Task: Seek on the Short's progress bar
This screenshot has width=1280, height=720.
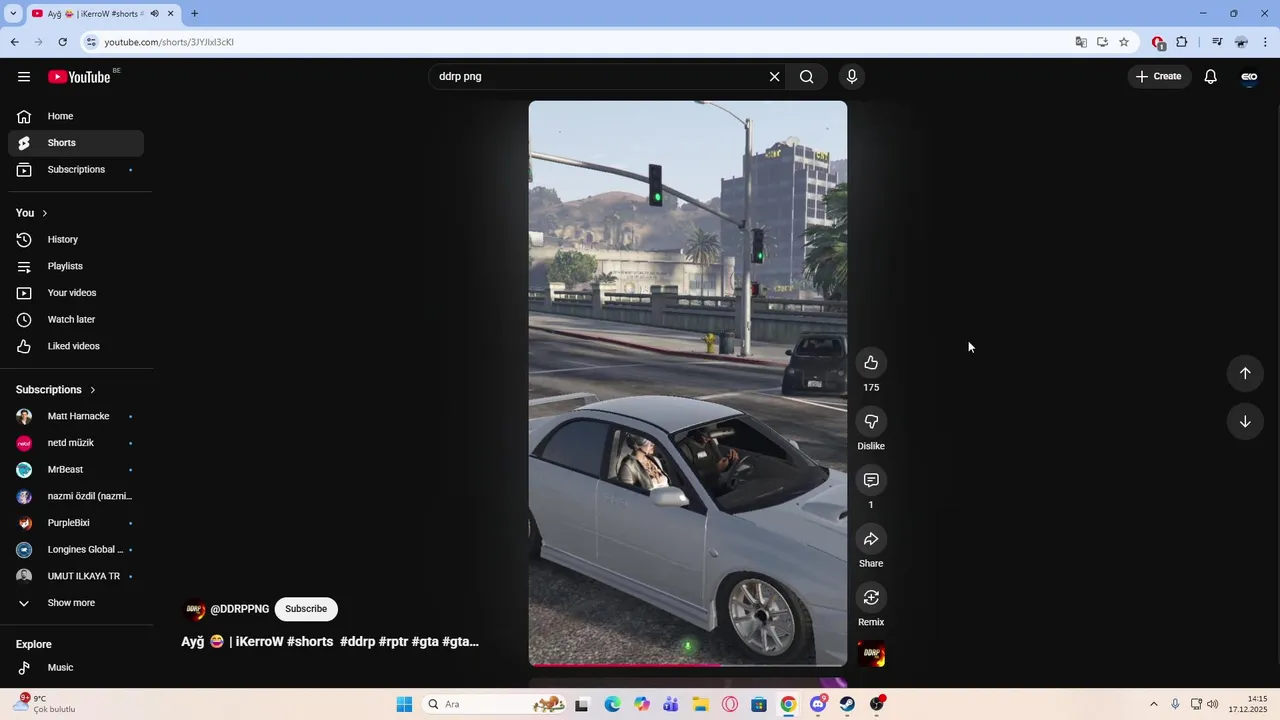Action: (x=688, y=664)
